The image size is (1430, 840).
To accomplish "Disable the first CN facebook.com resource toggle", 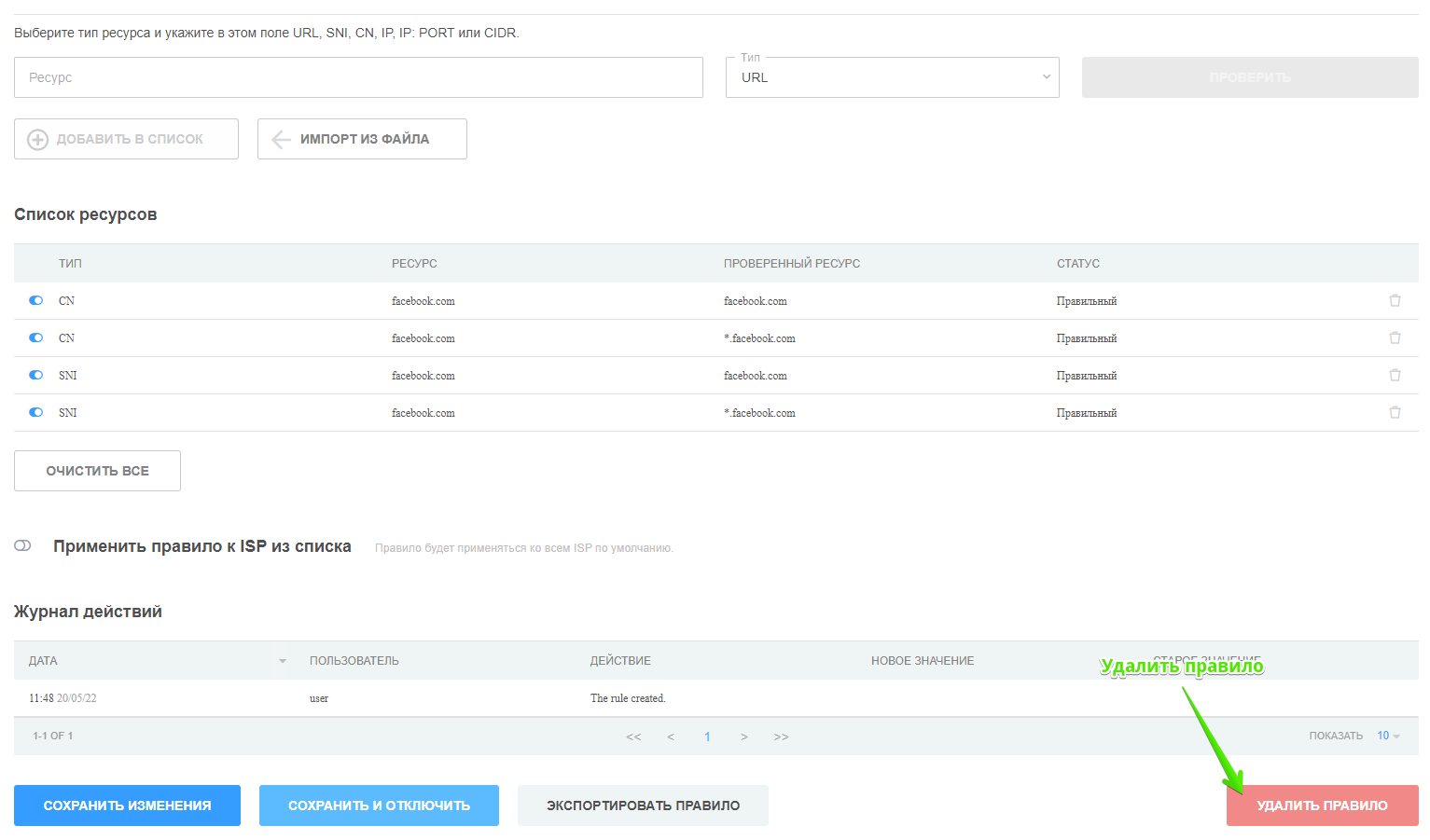I will click(x=36, y=300).
